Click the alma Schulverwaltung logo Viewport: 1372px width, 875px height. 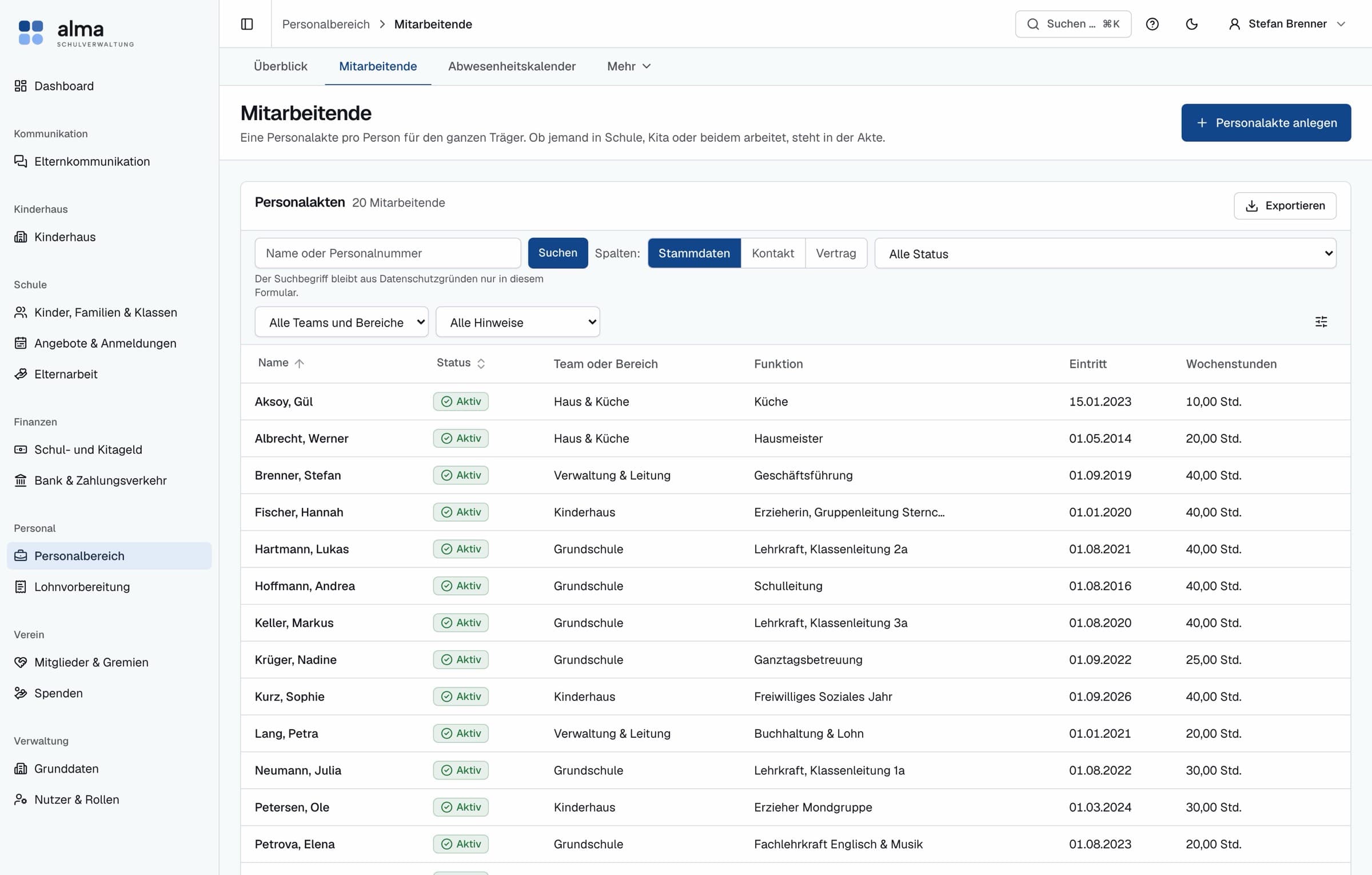click(x=76, y=33)
